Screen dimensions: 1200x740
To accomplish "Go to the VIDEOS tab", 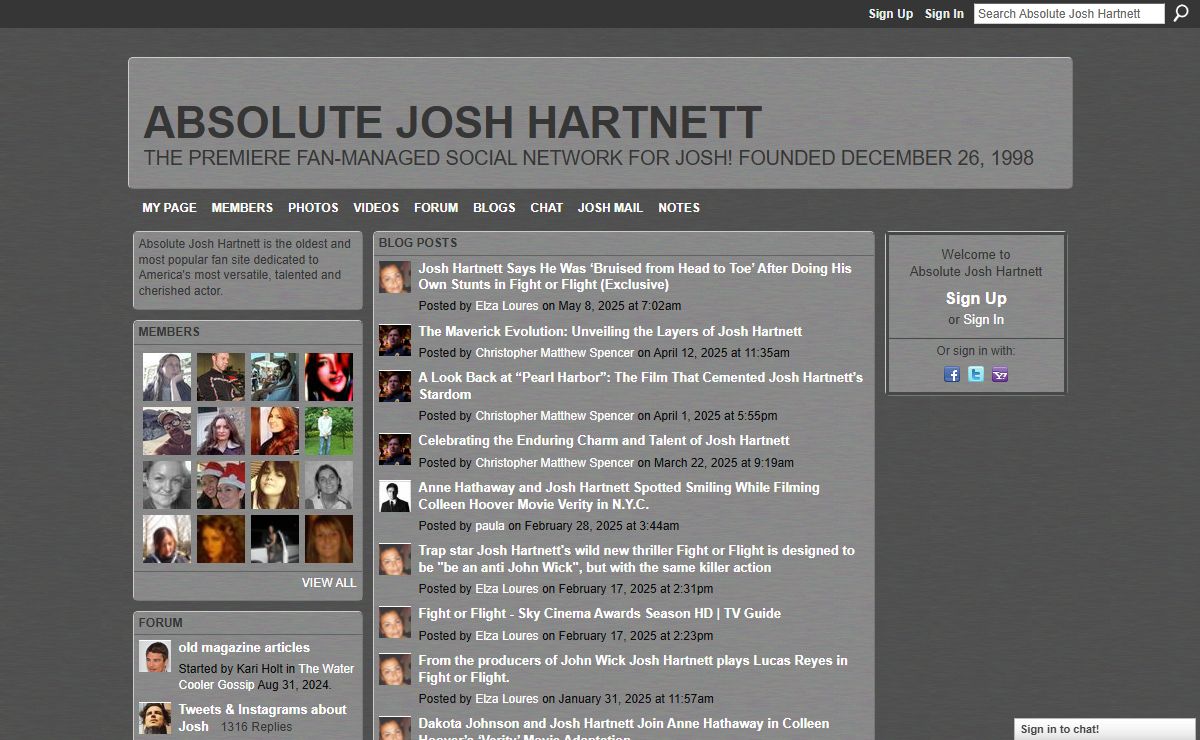I will (x=376, y=208).
